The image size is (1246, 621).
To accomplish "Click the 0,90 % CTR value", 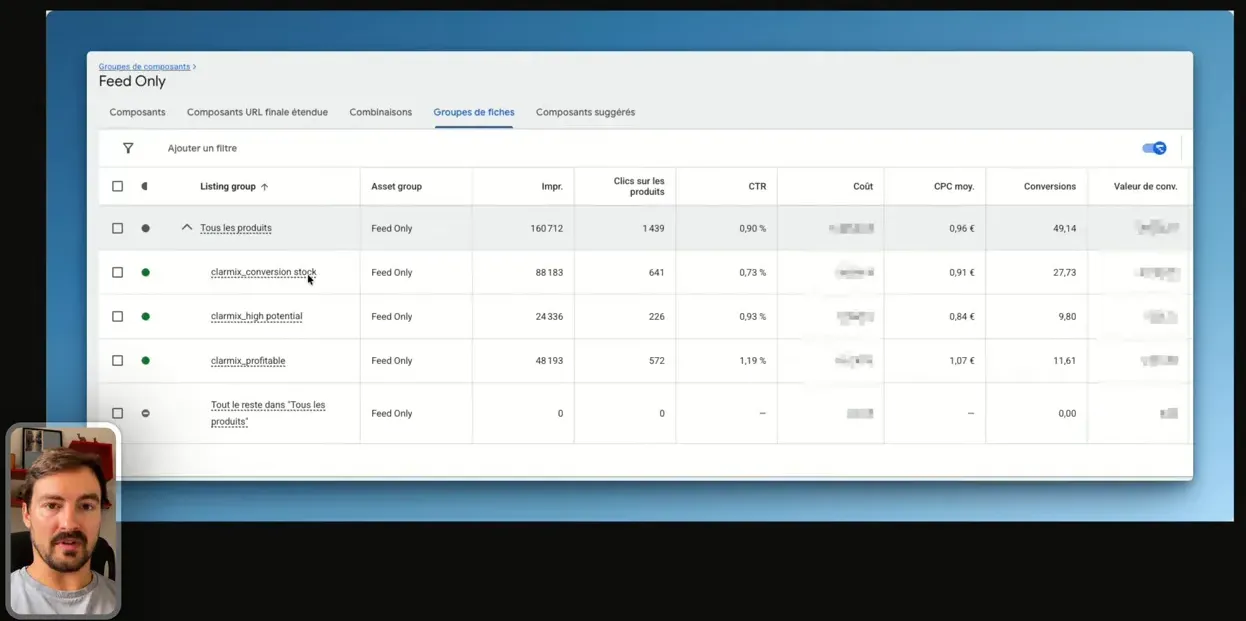I will point(753,228).
